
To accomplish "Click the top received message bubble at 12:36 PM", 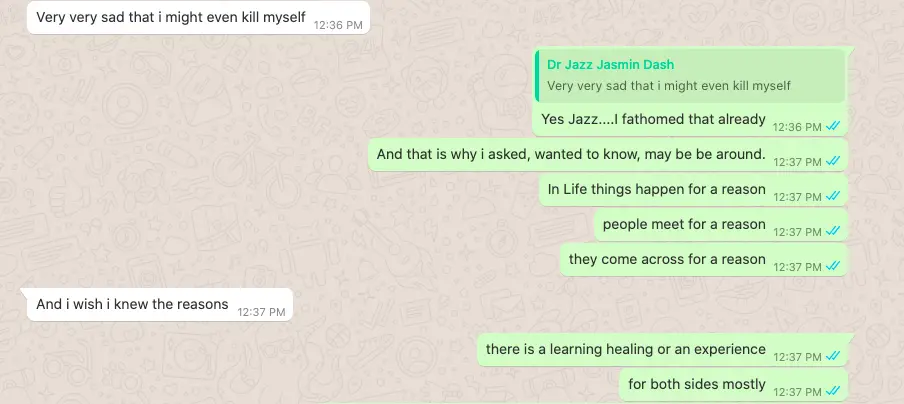I will click(198, 17).
